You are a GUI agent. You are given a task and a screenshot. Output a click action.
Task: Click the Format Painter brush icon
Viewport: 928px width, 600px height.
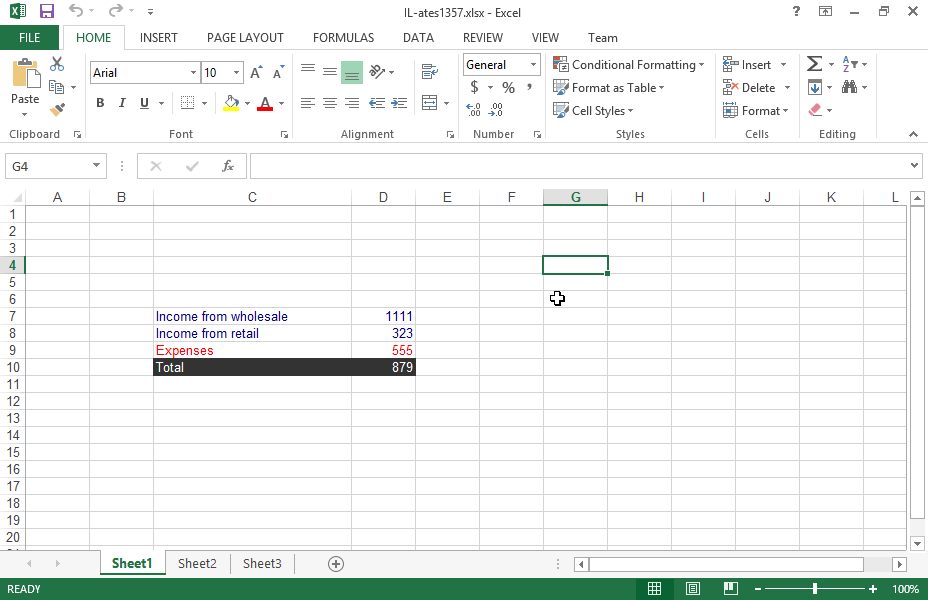(57, 110)
